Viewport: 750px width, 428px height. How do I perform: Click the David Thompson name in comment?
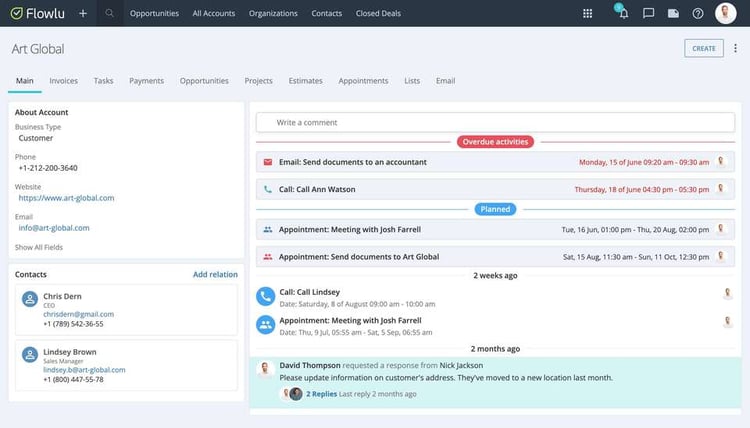(310, 365)
